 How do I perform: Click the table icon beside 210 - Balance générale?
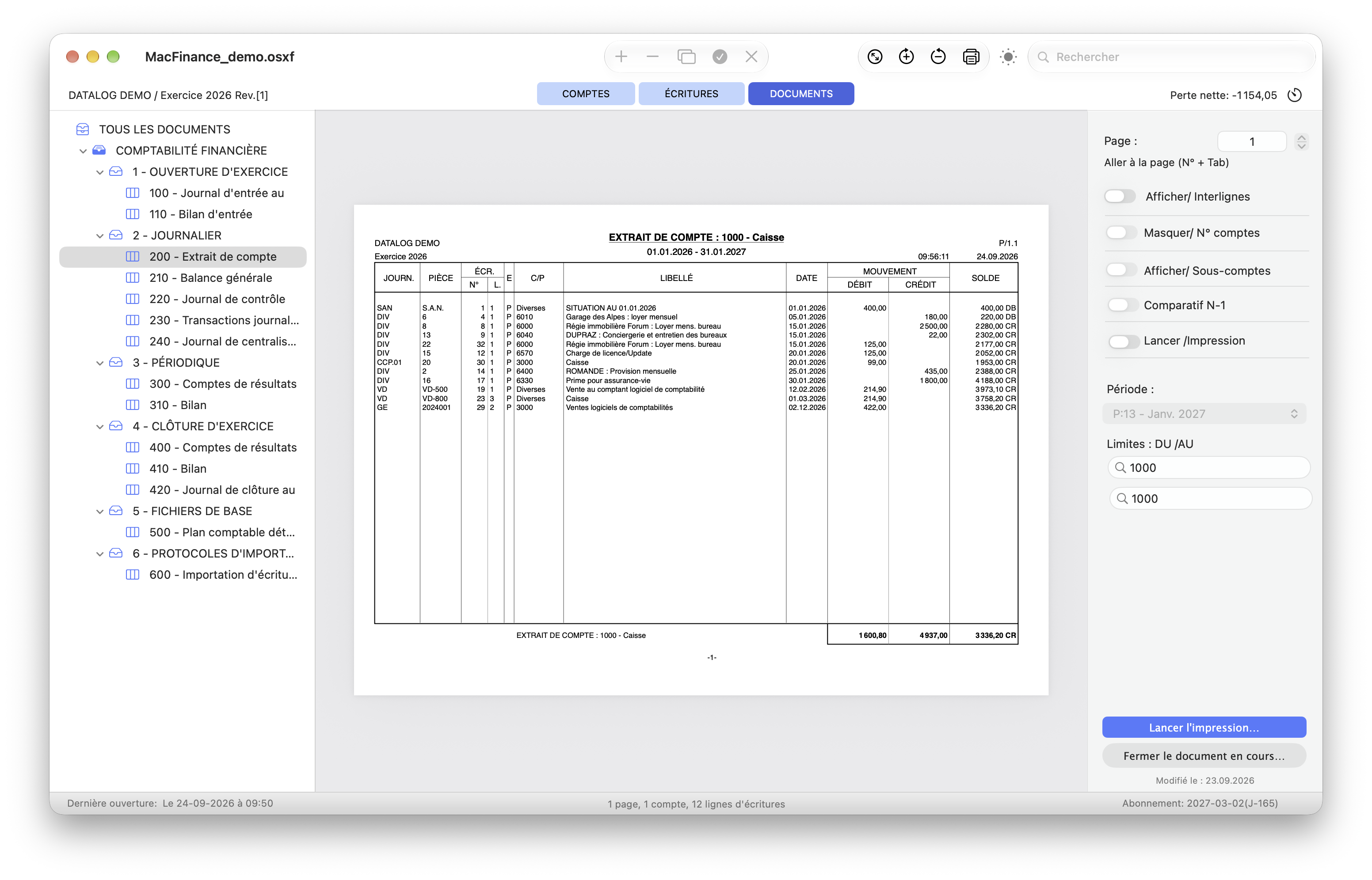[133, 278]
